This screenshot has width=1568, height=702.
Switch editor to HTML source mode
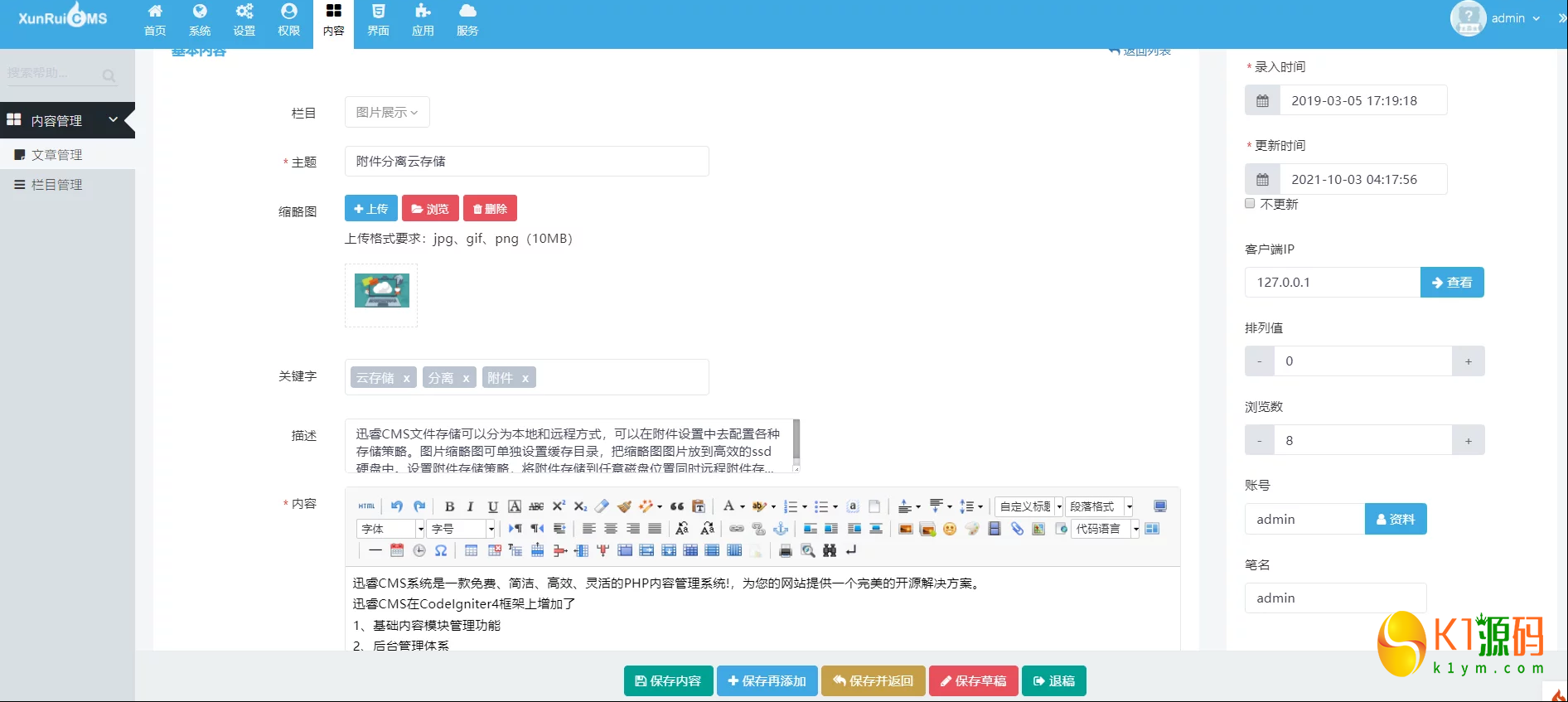366,506
